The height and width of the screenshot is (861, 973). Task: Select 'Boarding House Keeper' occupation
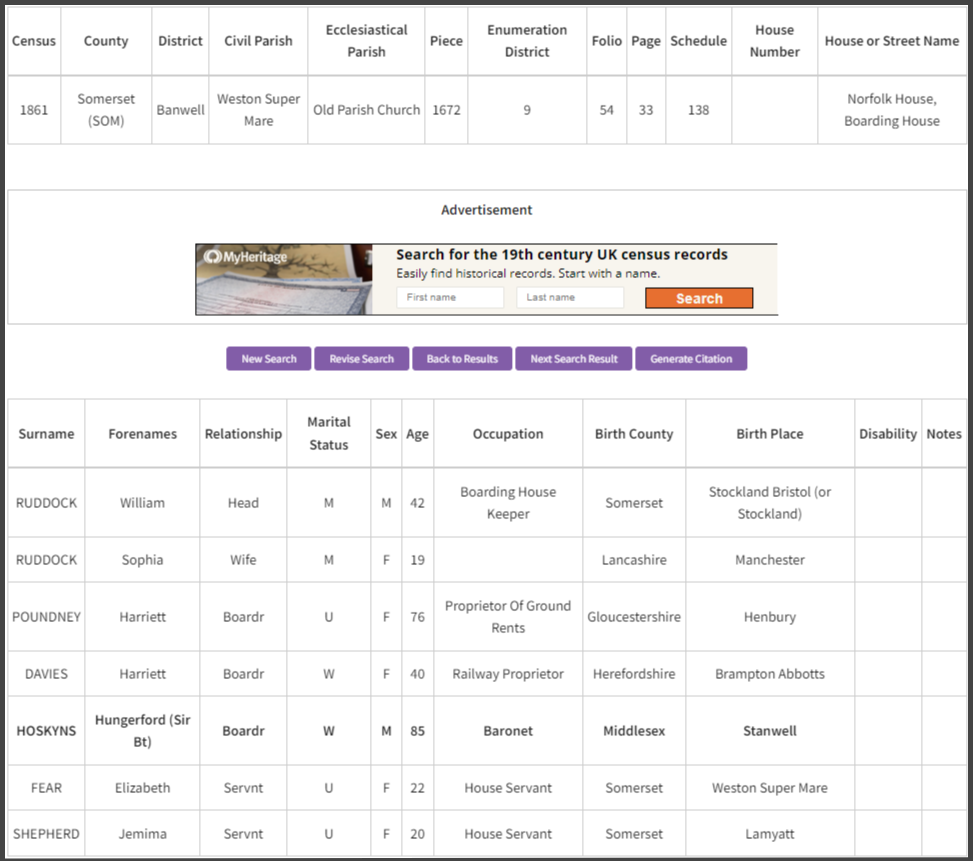(x=508, y=502)
